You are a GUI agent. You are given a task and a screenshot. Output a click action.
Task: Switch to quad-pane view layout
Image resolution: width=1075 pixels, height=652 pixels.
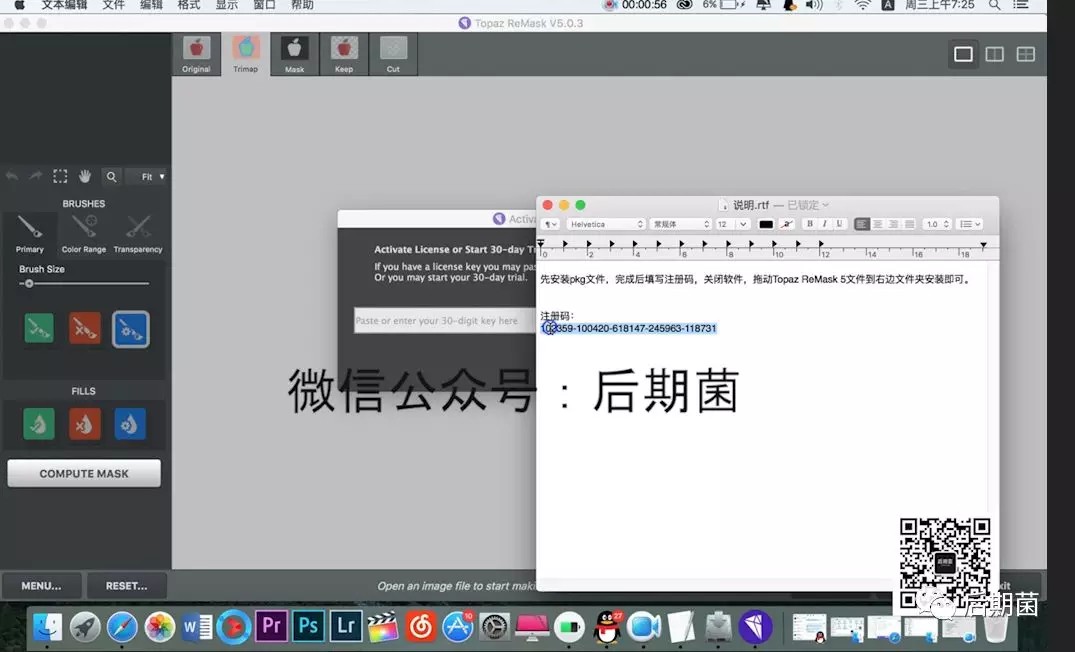coord(1026,54)
